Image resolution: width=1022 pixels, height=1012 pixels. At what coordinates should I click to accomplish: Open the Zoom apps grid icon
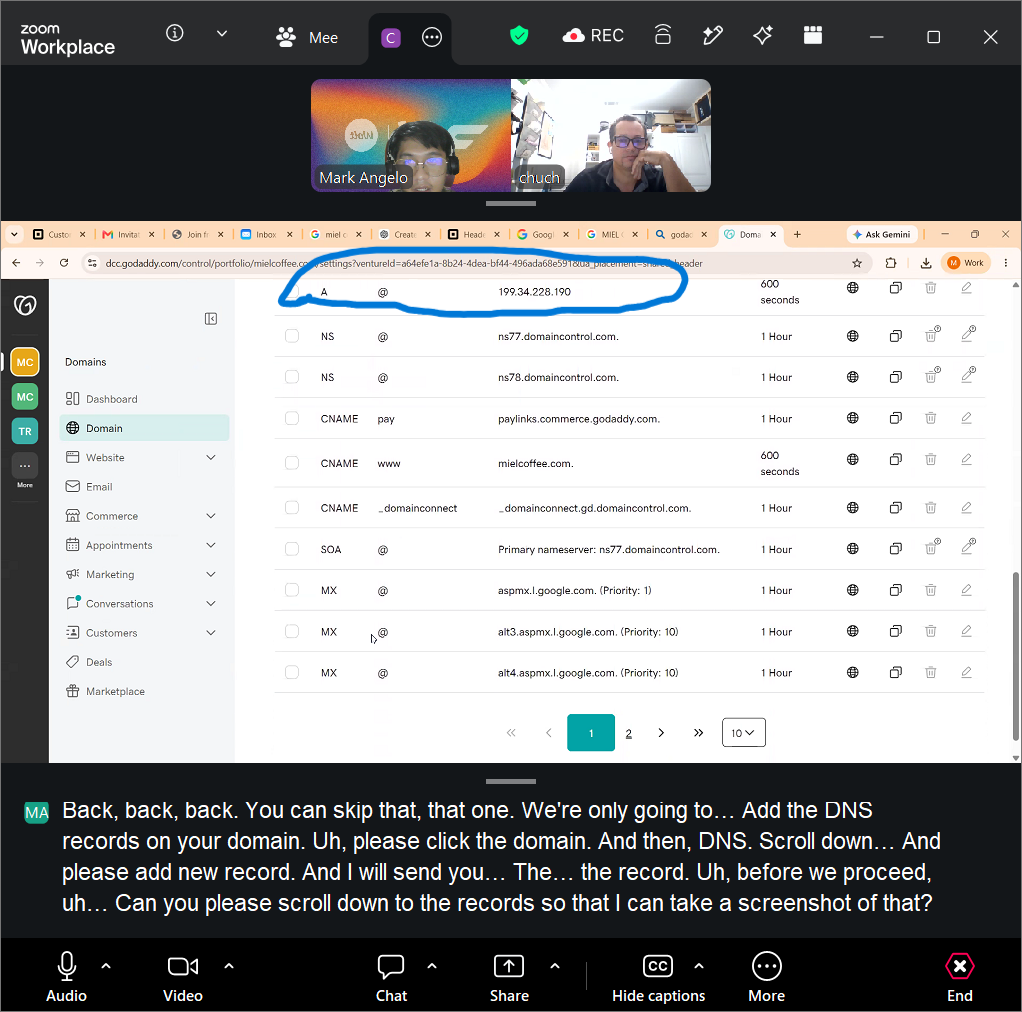(813, 35)
